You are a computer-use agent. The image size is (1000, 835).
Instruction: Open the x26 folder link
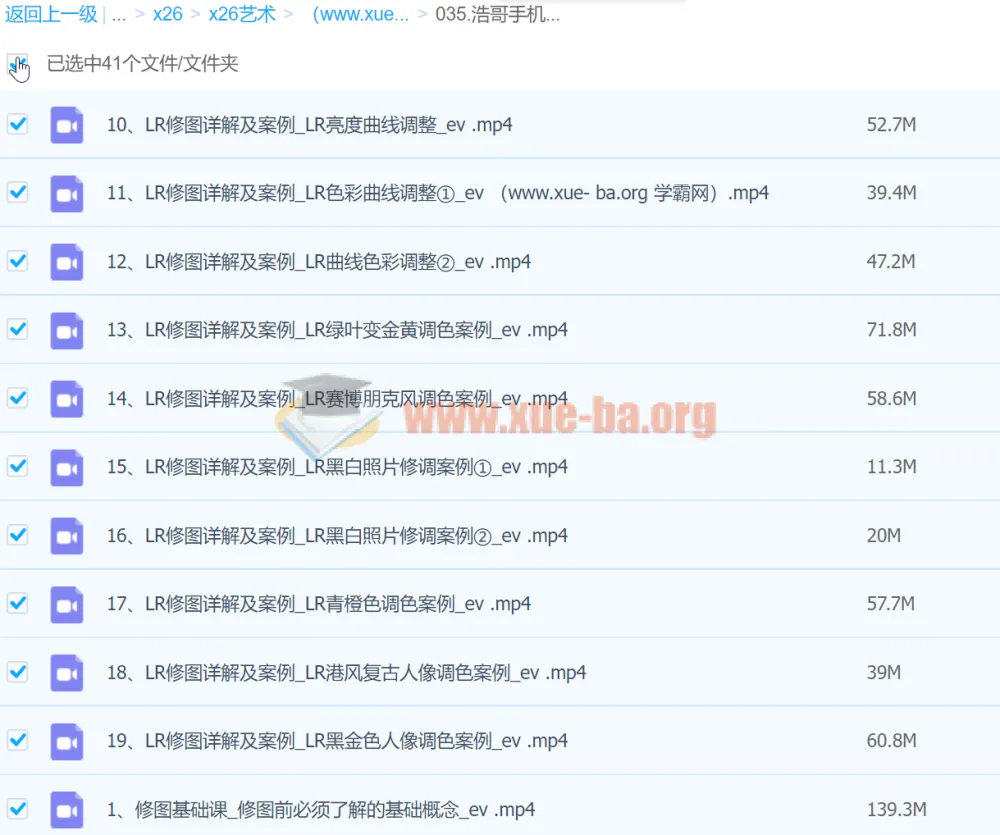166,15
